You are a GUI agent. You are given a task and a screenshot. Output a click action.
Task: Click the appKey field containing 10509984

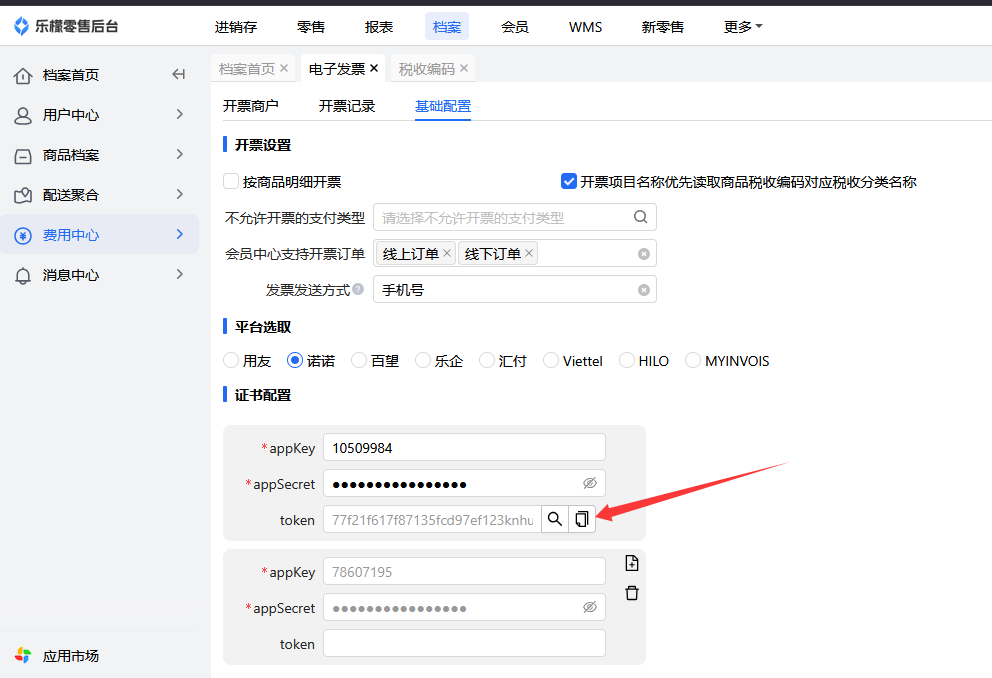click(464, 448)
